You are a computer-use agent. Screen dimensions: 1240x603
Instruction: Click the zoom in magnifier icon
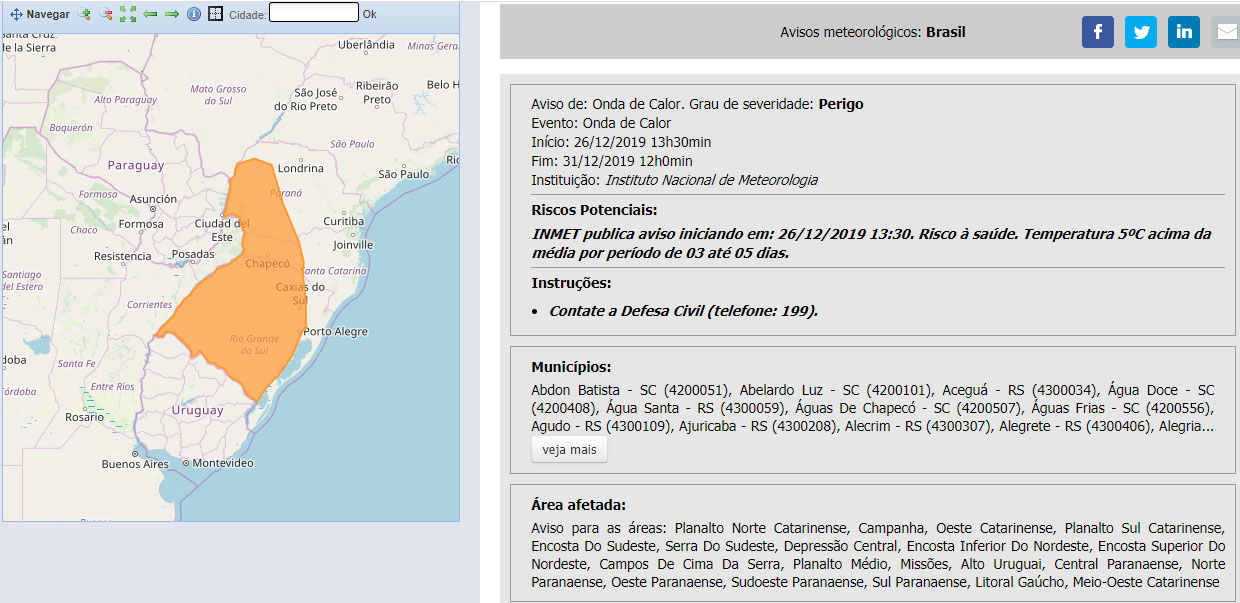(x=84, y=14)
